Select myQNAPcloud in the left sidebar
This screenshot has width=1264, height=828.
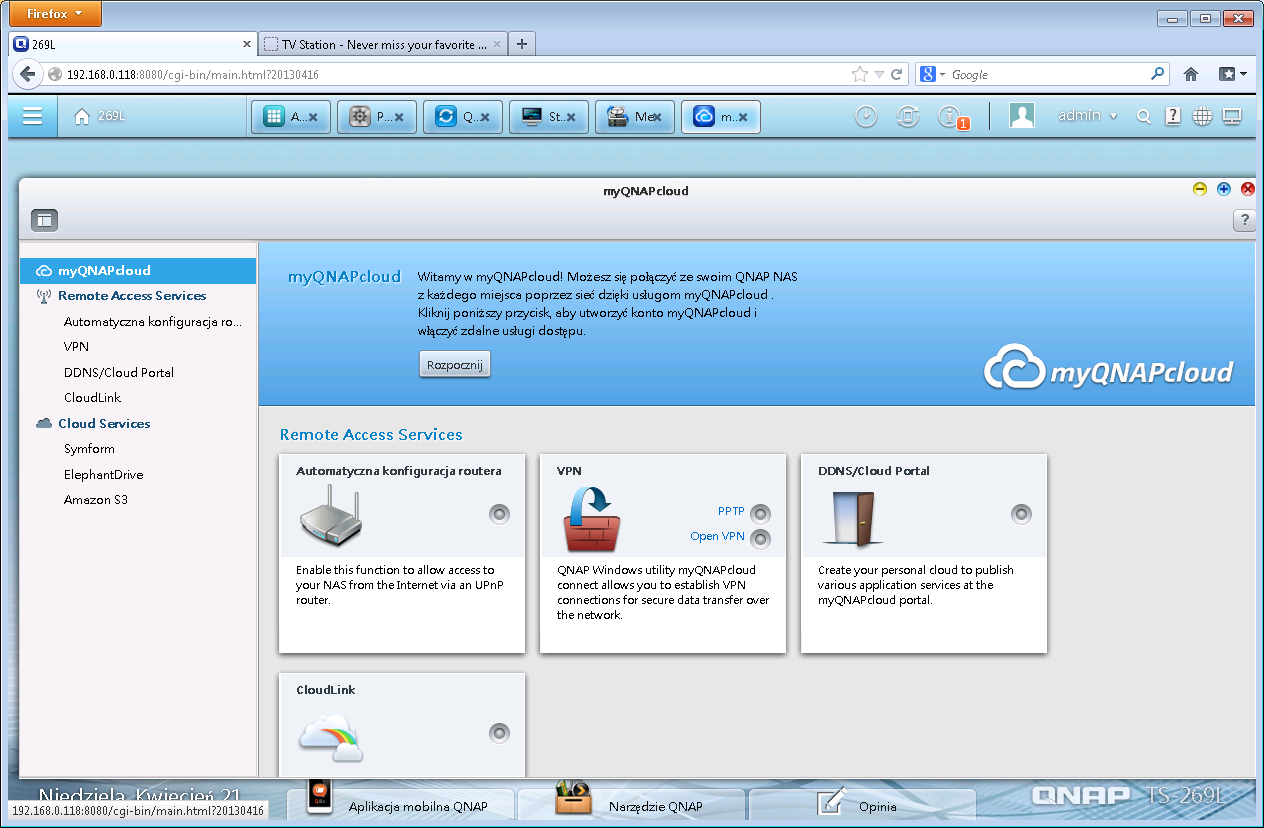138,270
